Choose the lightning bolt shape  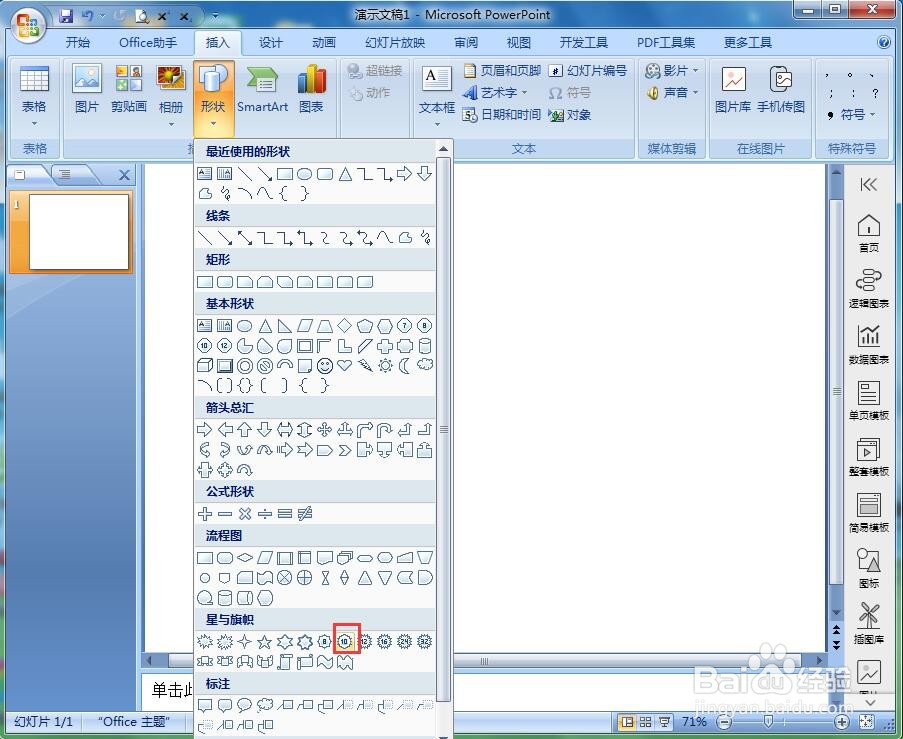(x=365, y=365)
